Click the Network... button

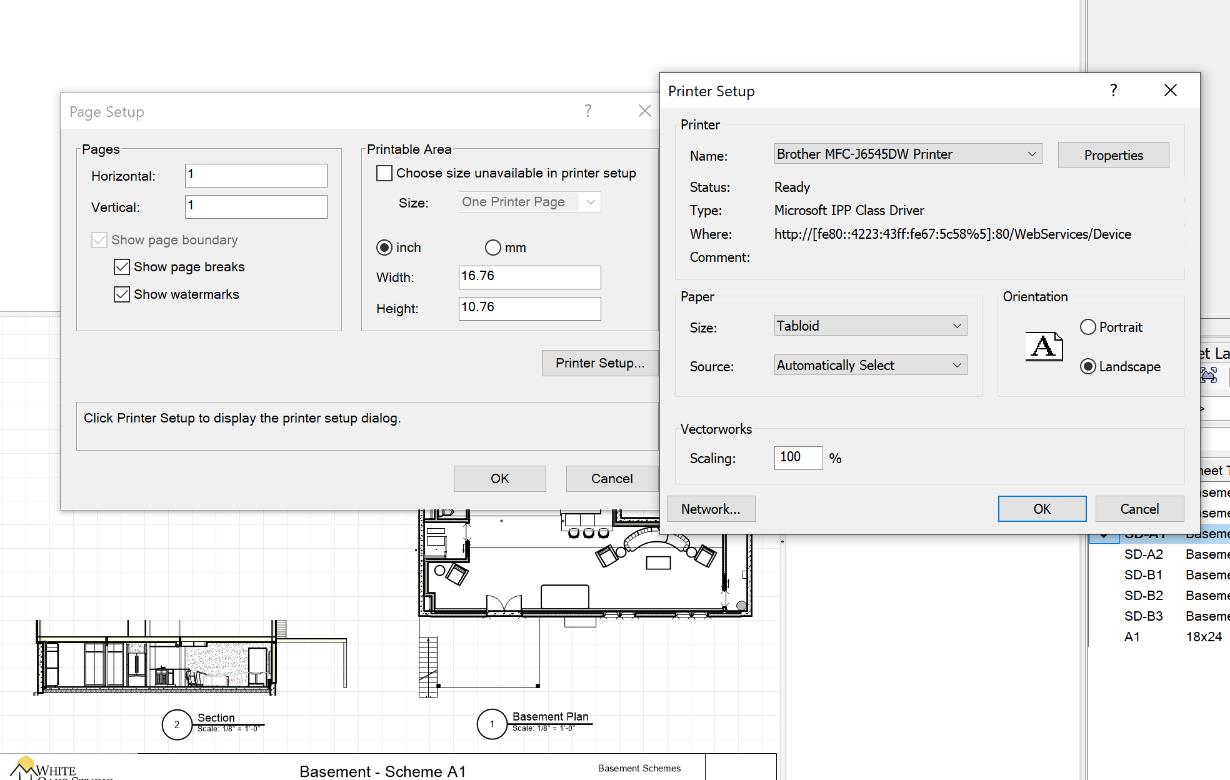pyautogui.click(x=710, y=509)
